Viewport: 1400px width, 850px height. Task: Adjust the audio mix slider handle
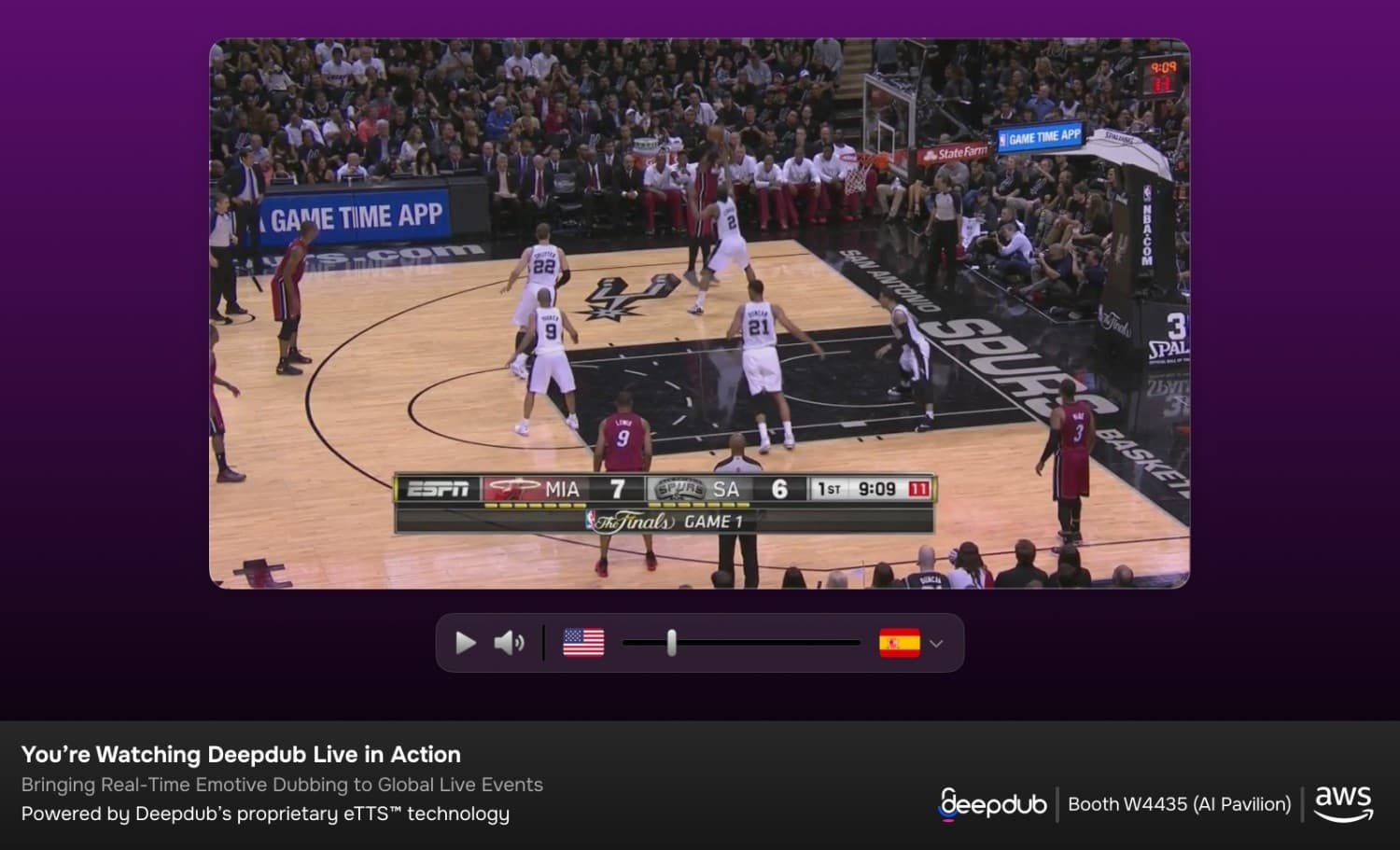point(671,643)
